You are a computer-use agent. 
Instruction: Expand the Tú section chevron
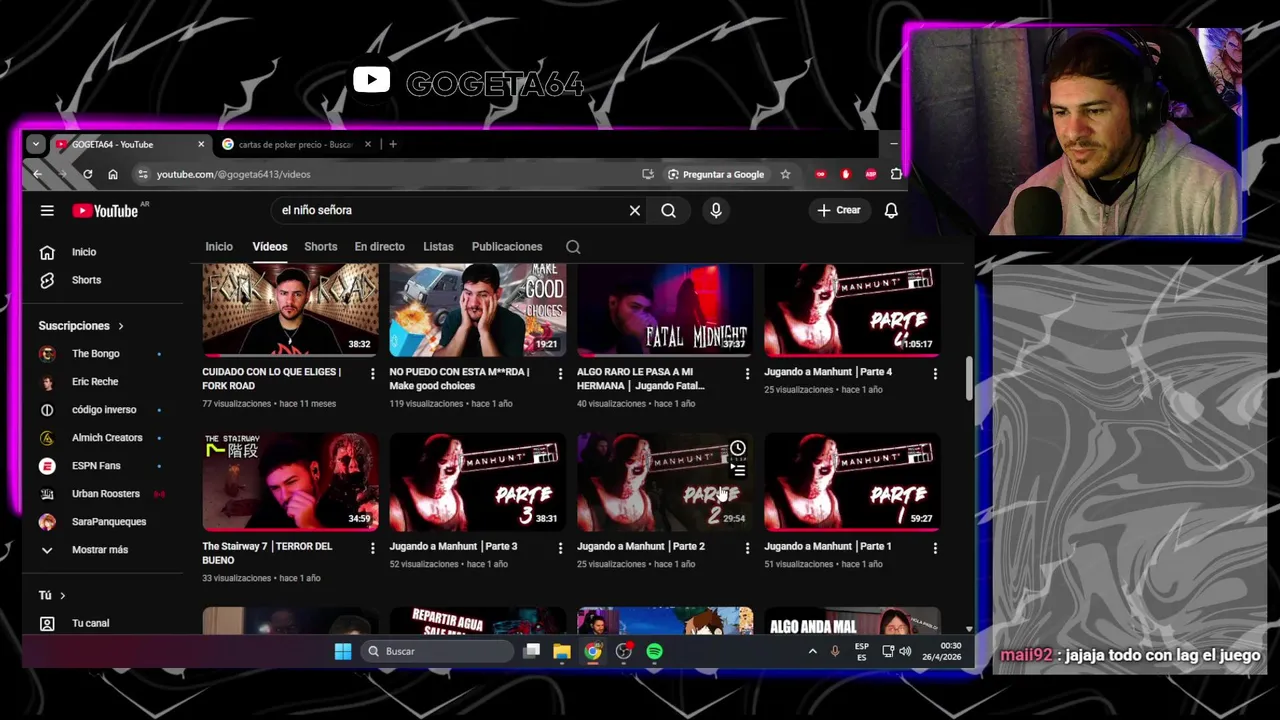pos(62,595)
